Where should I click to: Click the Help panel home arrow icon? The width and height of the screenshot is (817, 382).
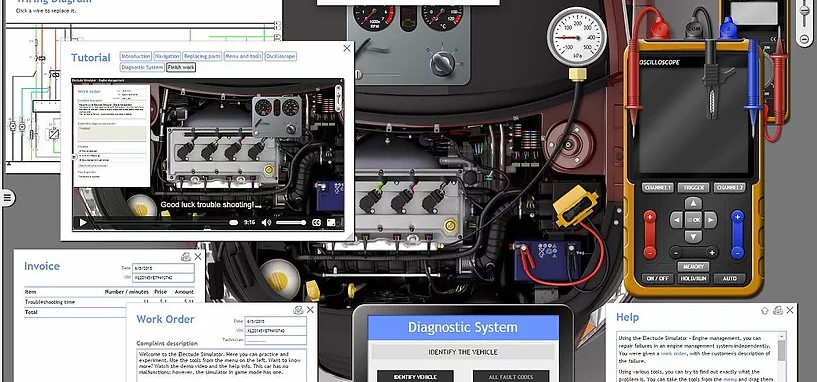(x=765, y=311)
